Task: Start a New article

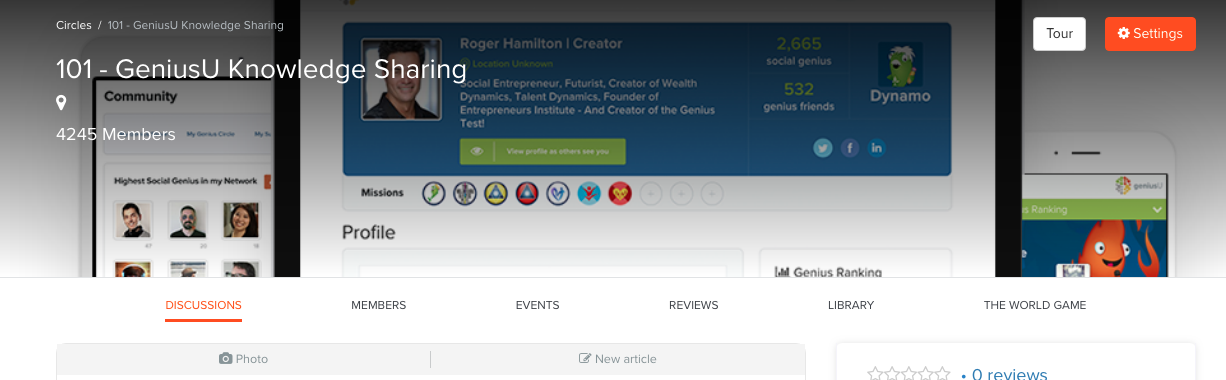Action: pyautogui.click(x=617, y=359)
